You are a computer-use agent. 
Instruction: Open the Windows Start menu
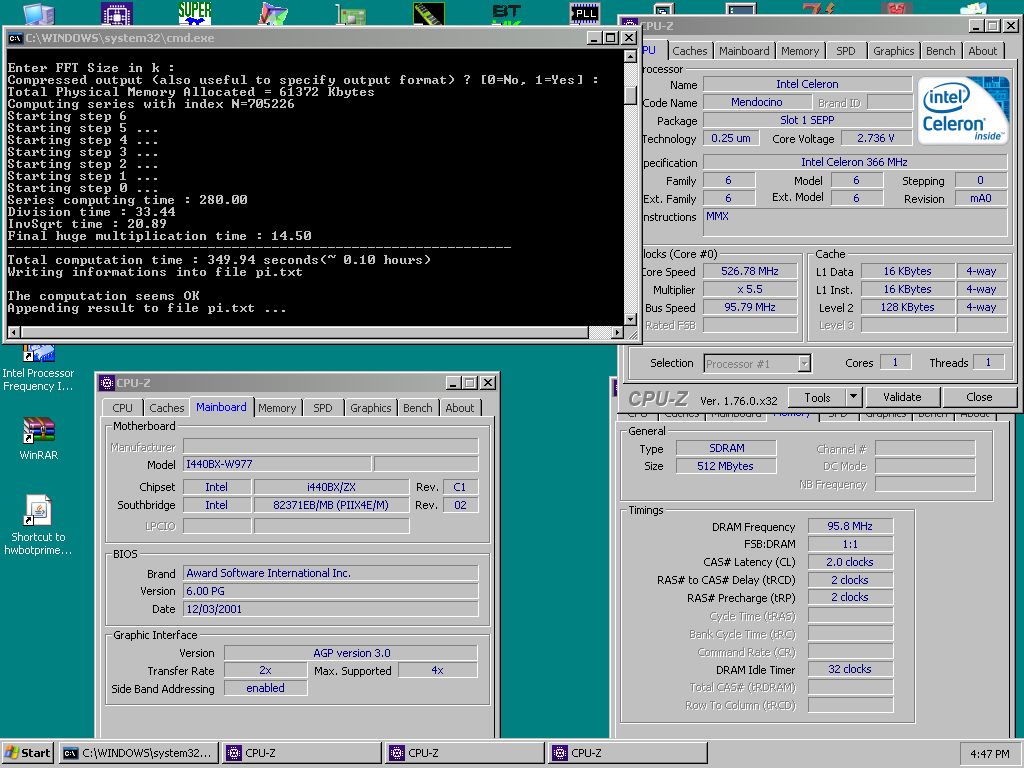click(x=27, y=753)
